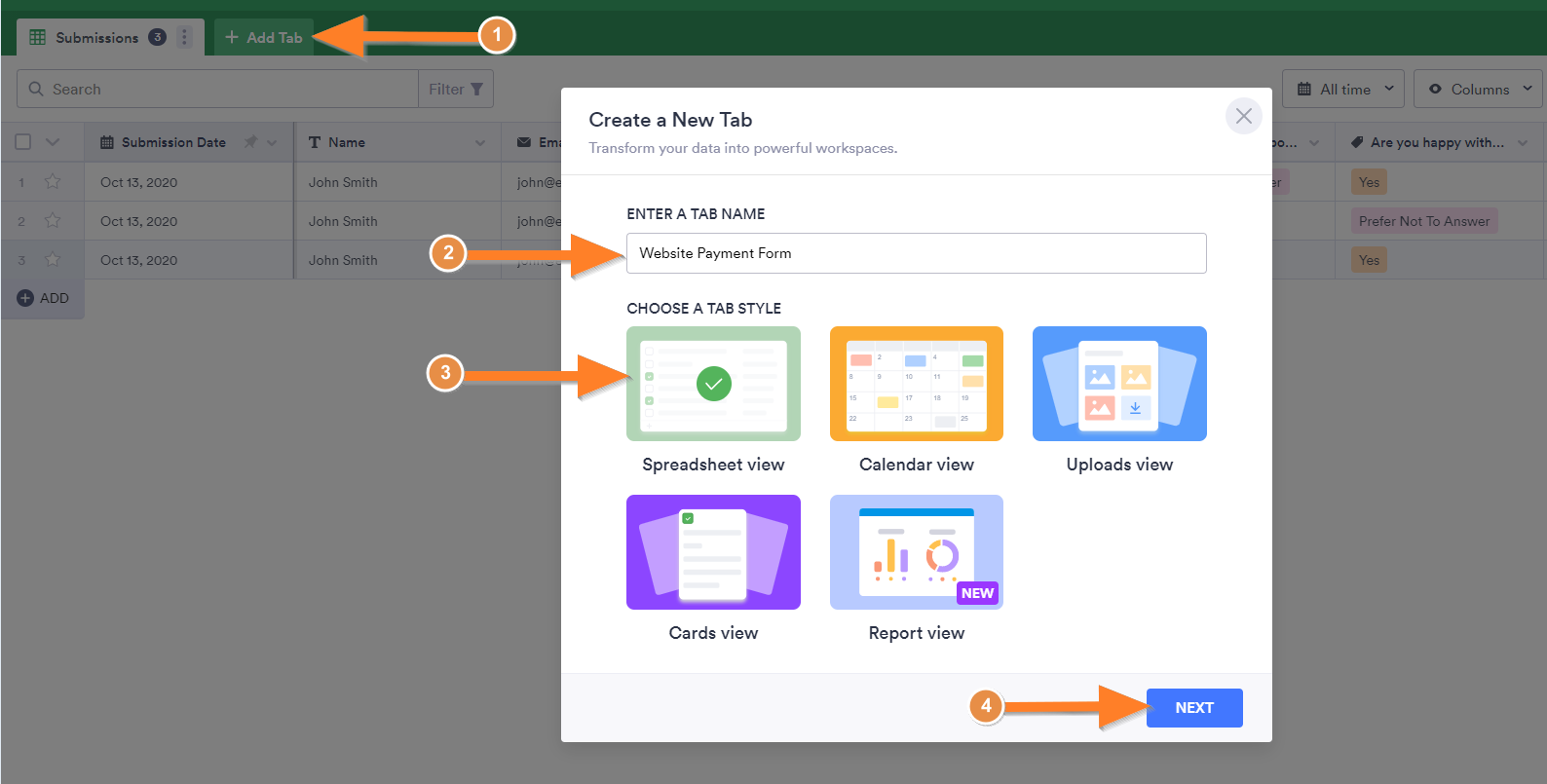Pick the Uploads view style
This screenshot has width=1547, height=784.
click(x=1119, y=384)
